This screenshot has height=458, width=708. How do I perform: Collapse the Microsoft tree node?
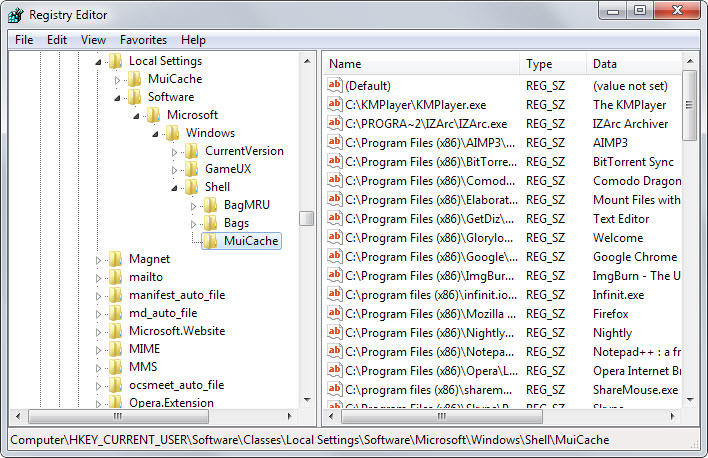136,116
